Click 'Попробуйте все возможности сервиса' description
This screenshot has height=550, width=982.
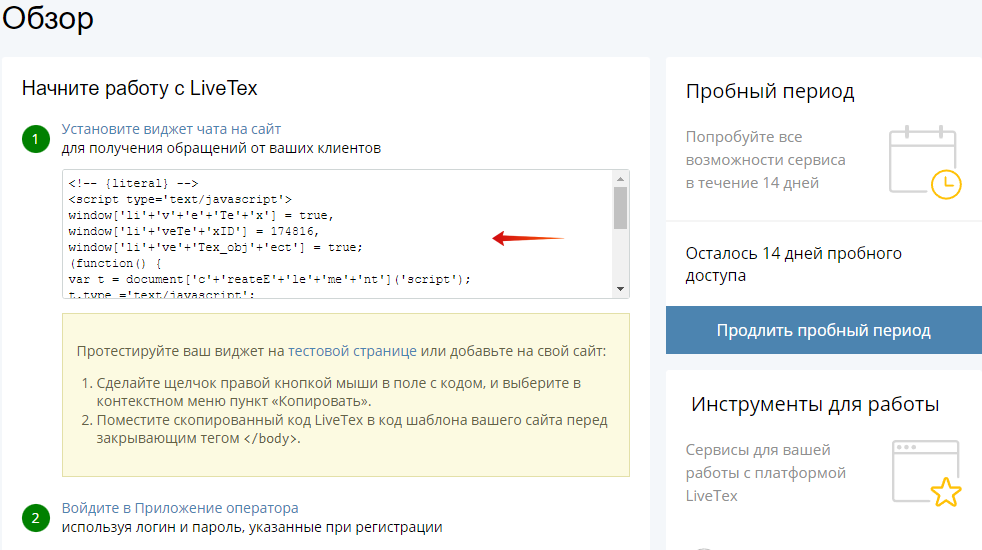765,160
